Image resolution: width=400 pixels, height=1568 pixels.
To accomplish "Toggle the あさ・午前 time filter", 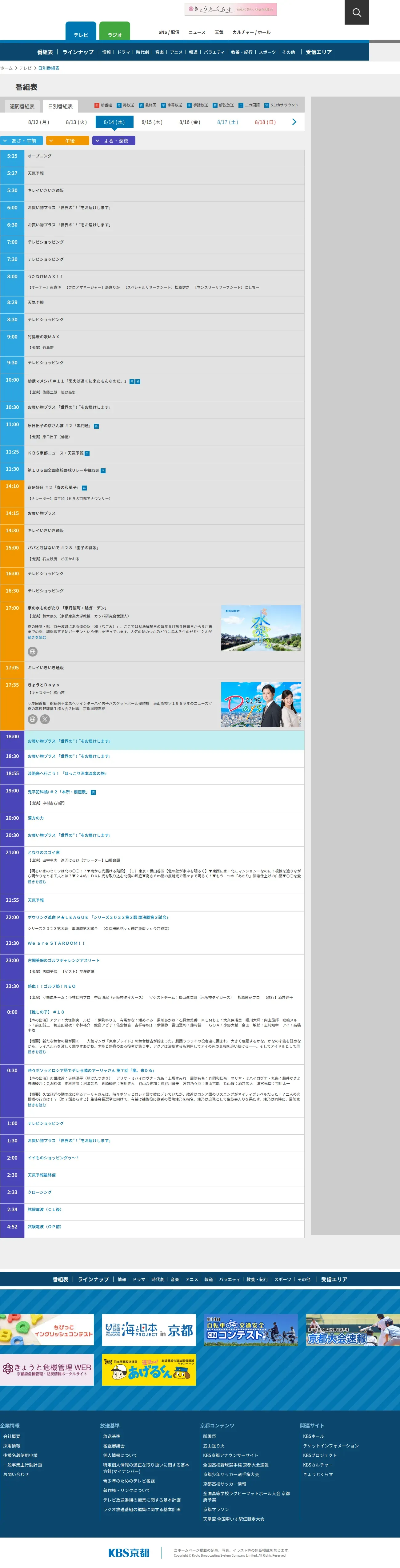I will click(21, 141).
